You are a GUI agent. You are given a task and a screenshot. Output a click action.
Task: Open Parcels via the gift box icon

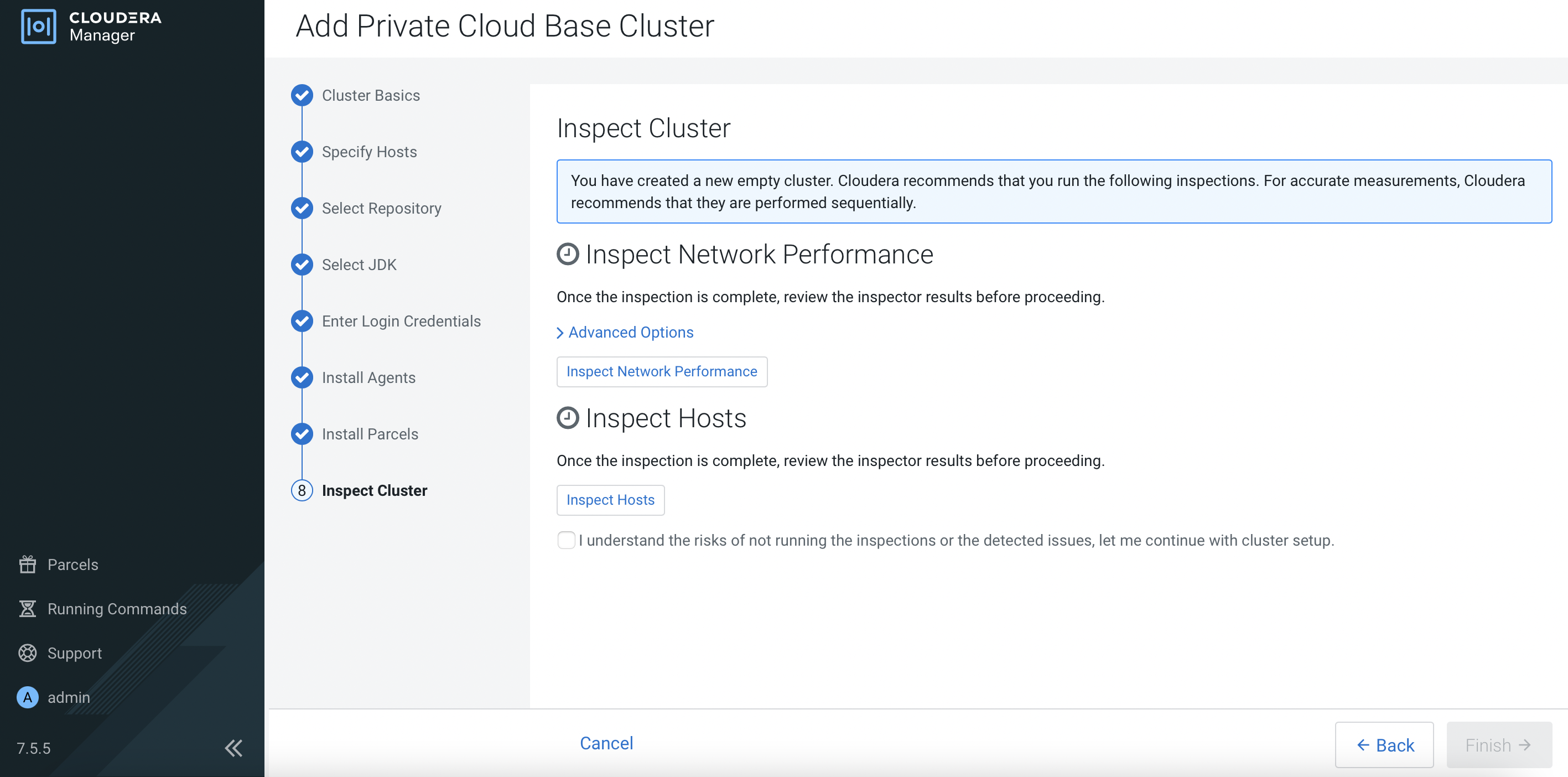28,564
